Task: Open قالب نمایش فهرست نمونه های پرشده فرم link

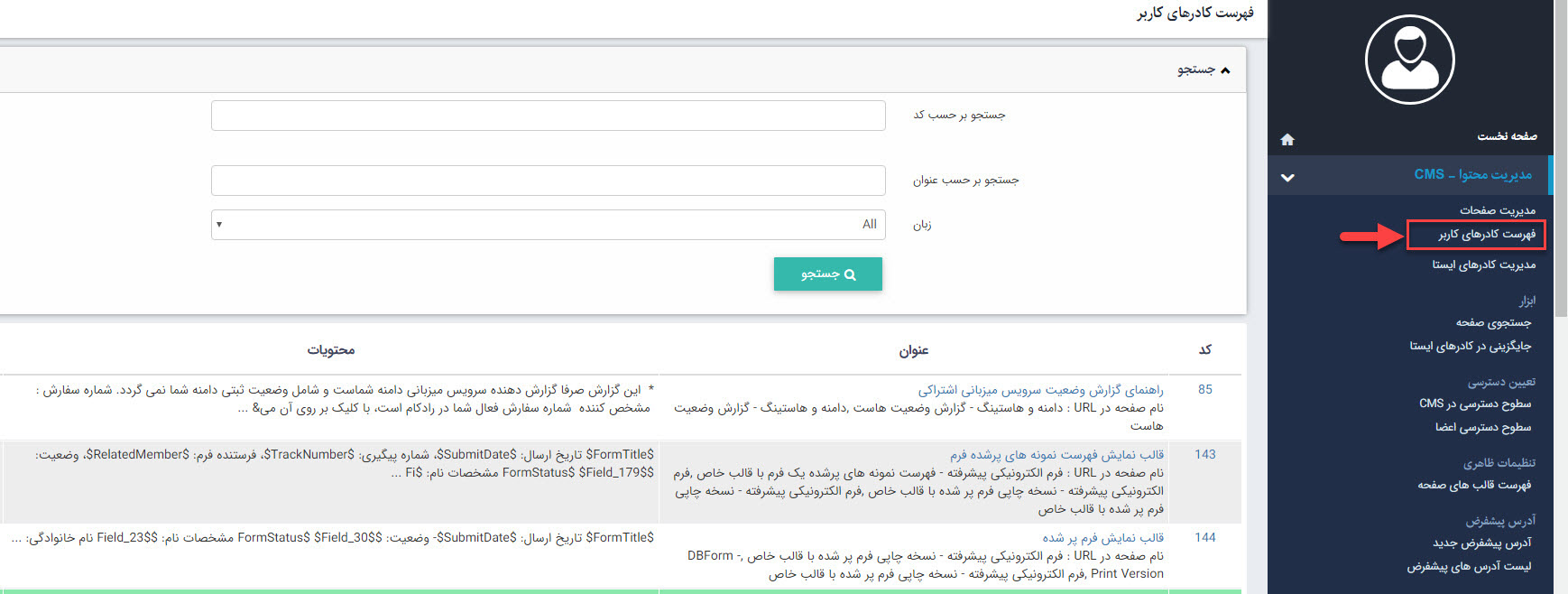Action: [x=1056, y=455]
